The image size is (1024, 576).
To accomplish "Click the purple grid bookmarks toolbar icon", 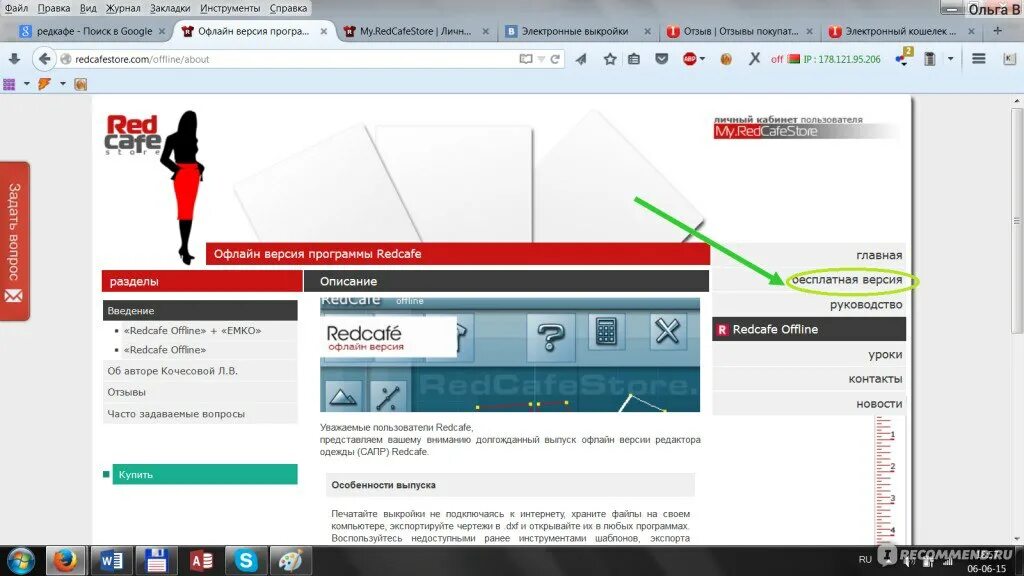I will [9, 84].
